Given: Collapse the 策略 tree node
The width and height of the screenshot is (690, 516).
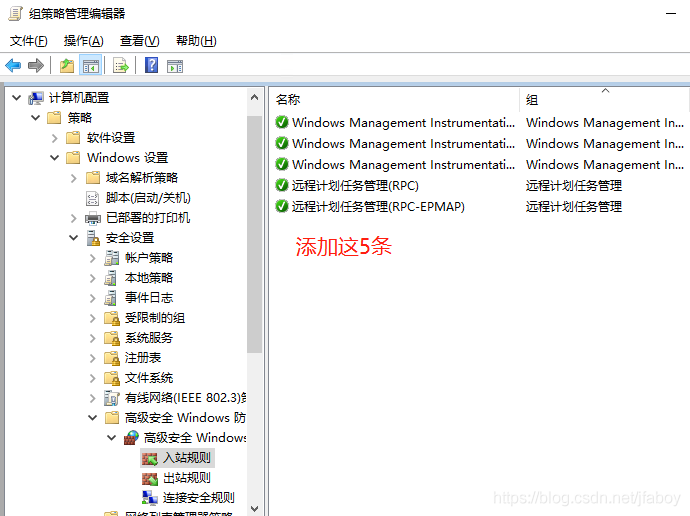Looking at the screenshot, I should click(x=36, y=117).
